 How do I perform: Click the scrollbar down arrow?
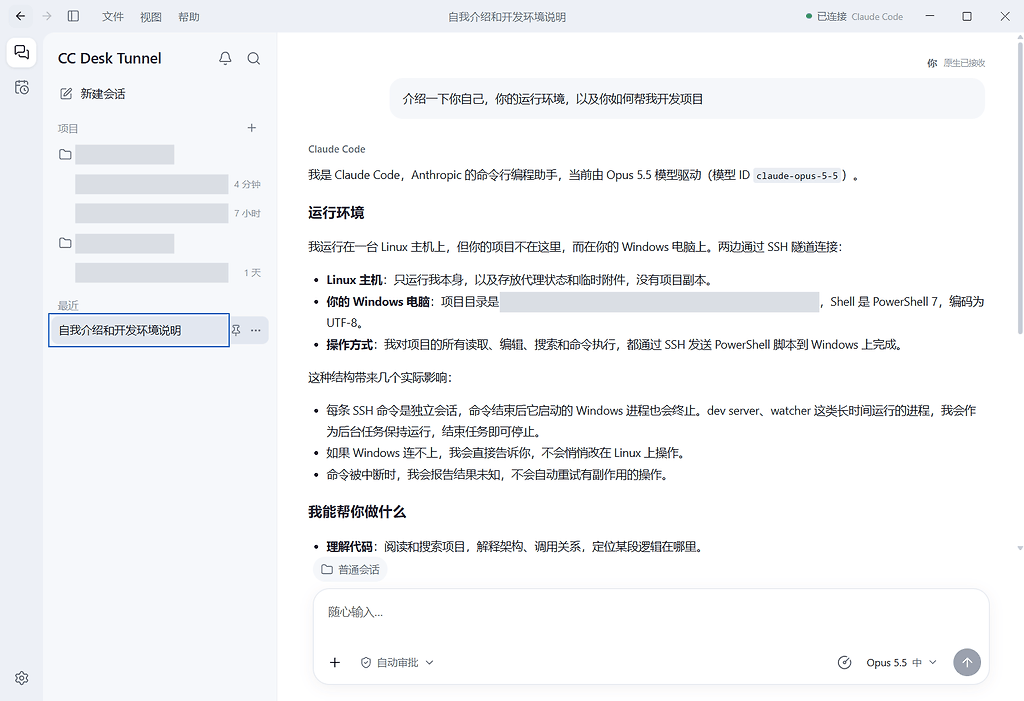point(1020,548)
